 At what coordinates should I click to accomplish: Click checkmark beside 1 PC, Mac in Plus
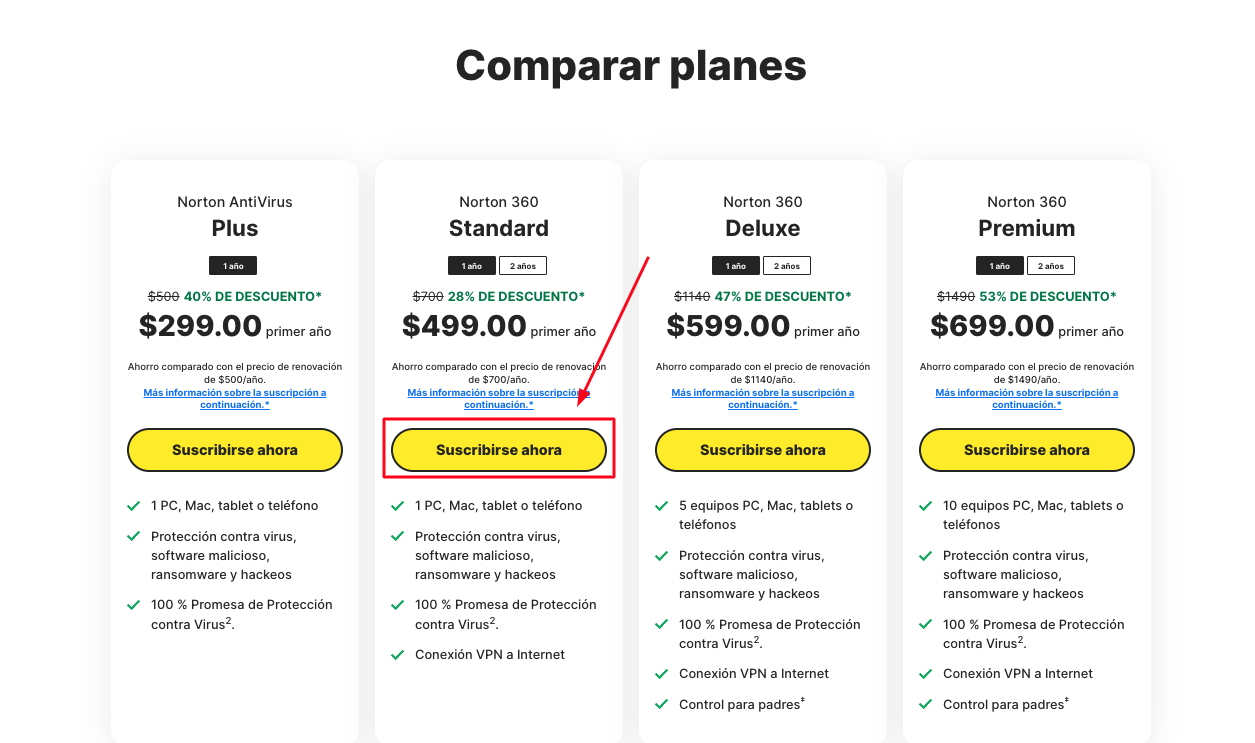133,506
